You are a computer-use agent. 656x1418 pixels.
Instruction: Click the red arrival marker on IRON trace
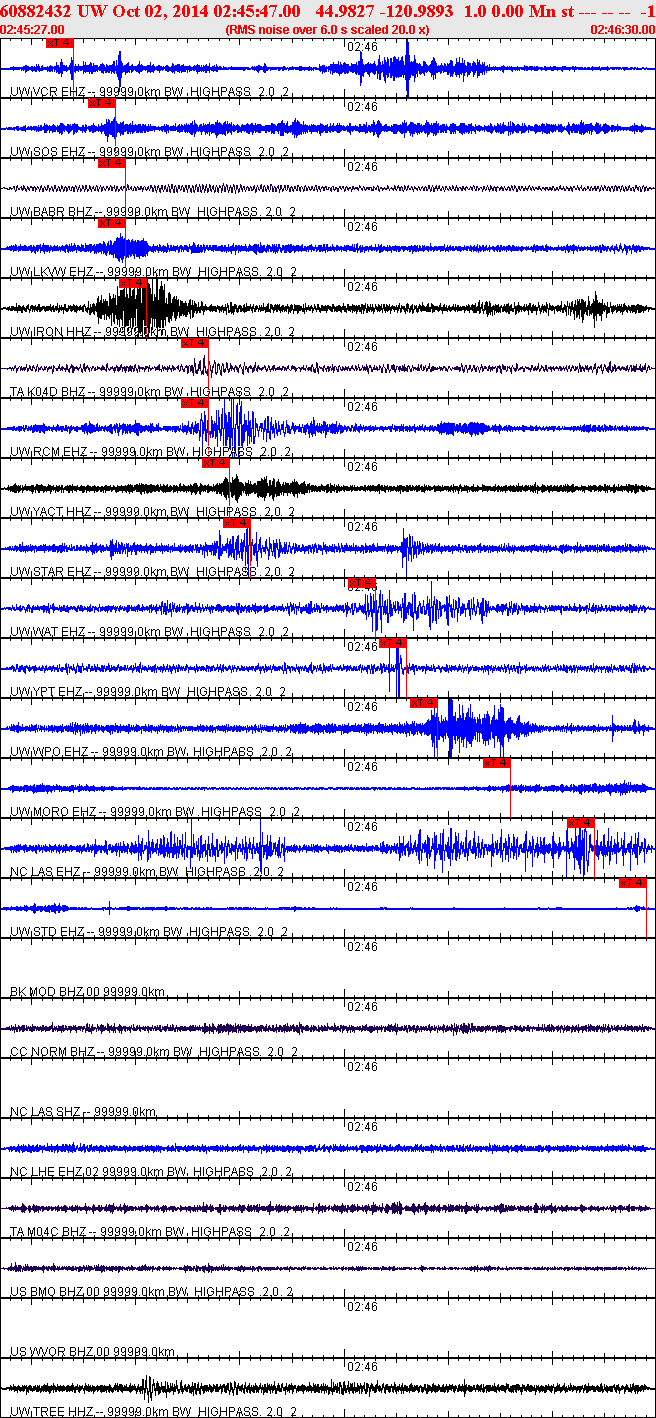click(133, 283)
